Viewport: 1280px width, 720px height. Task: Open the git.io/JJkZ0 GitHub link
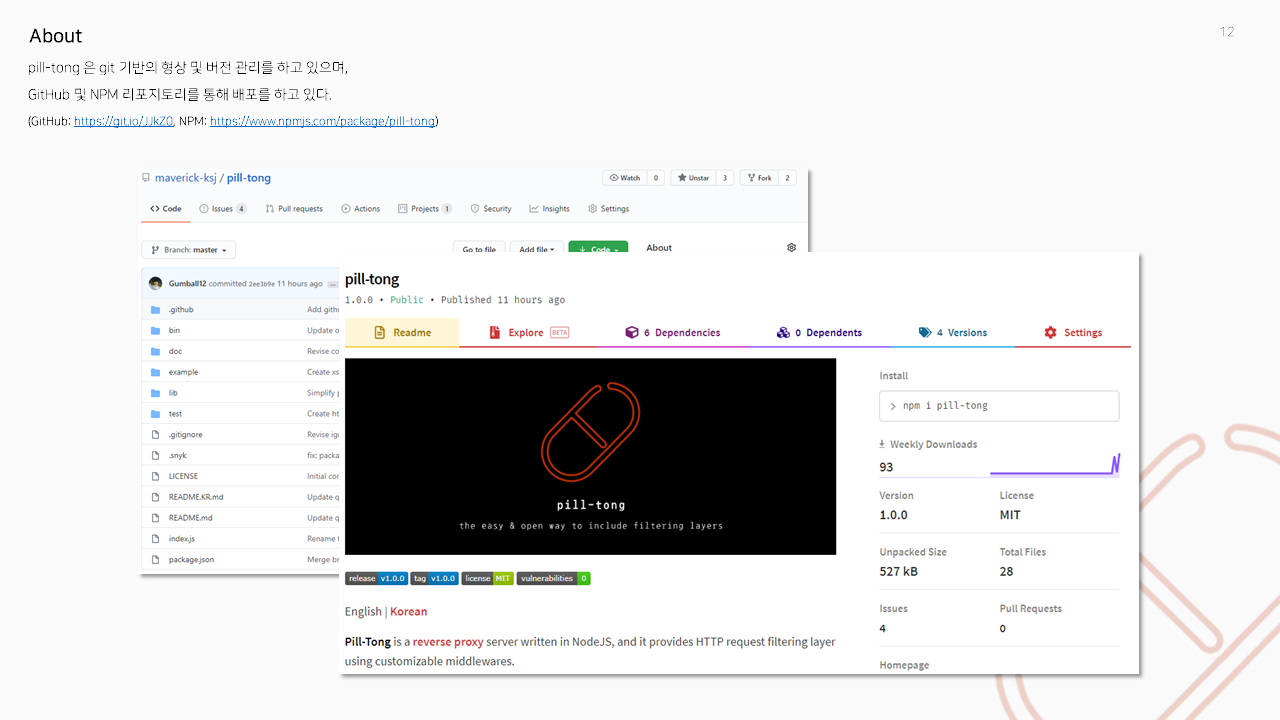pyautogui.click(x=124, y=121)
